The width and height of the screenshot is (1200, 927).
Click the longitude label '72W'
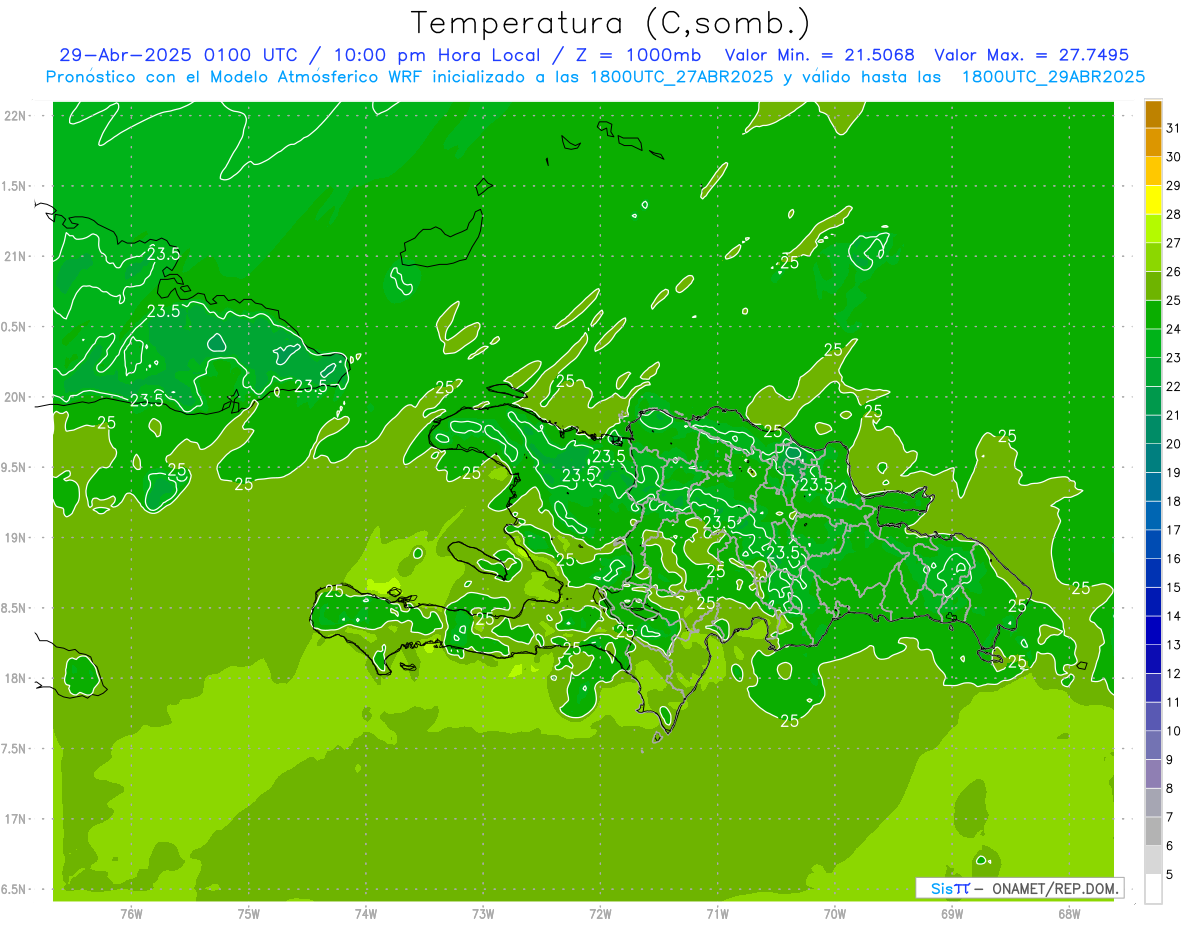[600, 914]
